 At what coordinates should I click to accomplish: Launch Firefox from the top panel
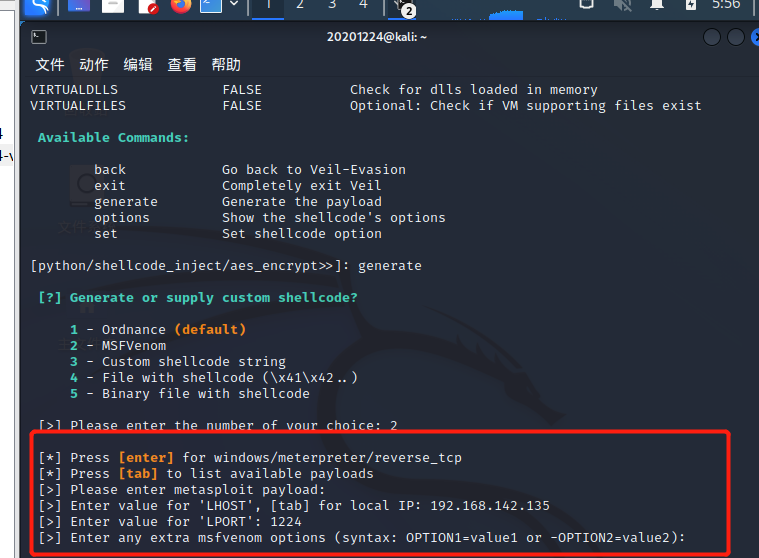click(x=181, y=6)
